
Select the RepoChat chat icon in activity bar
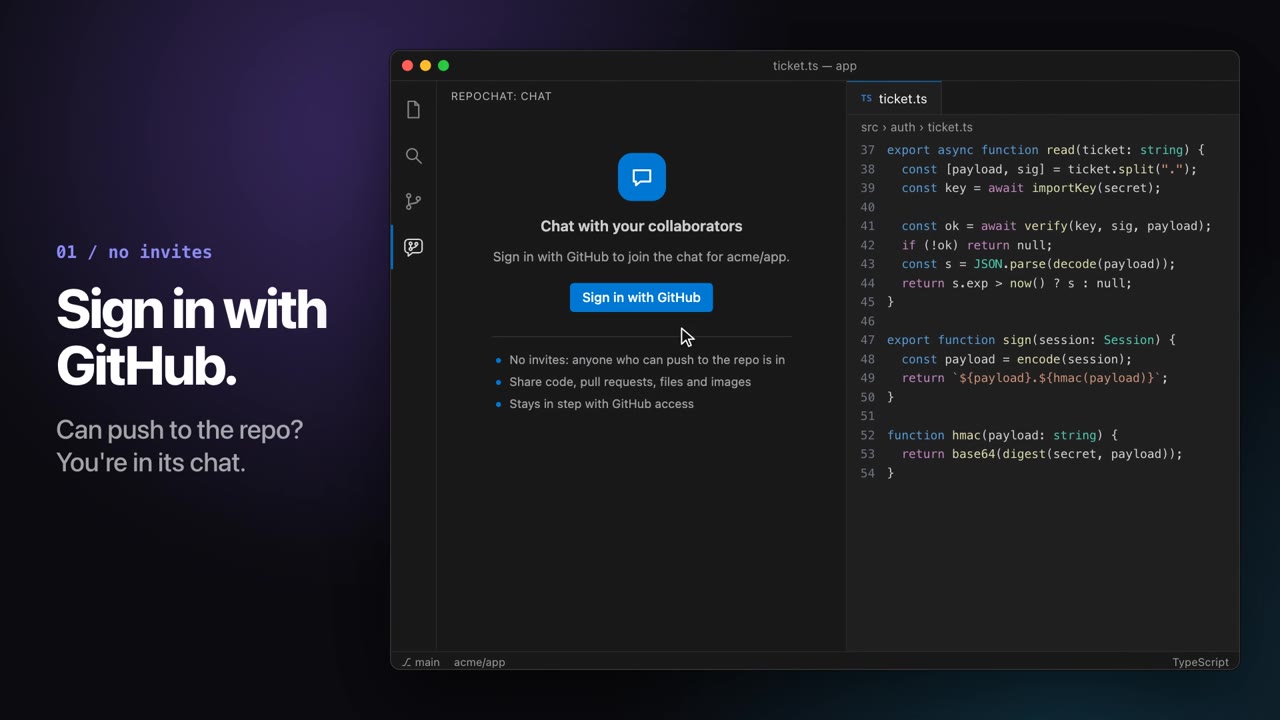pos(413,247)
